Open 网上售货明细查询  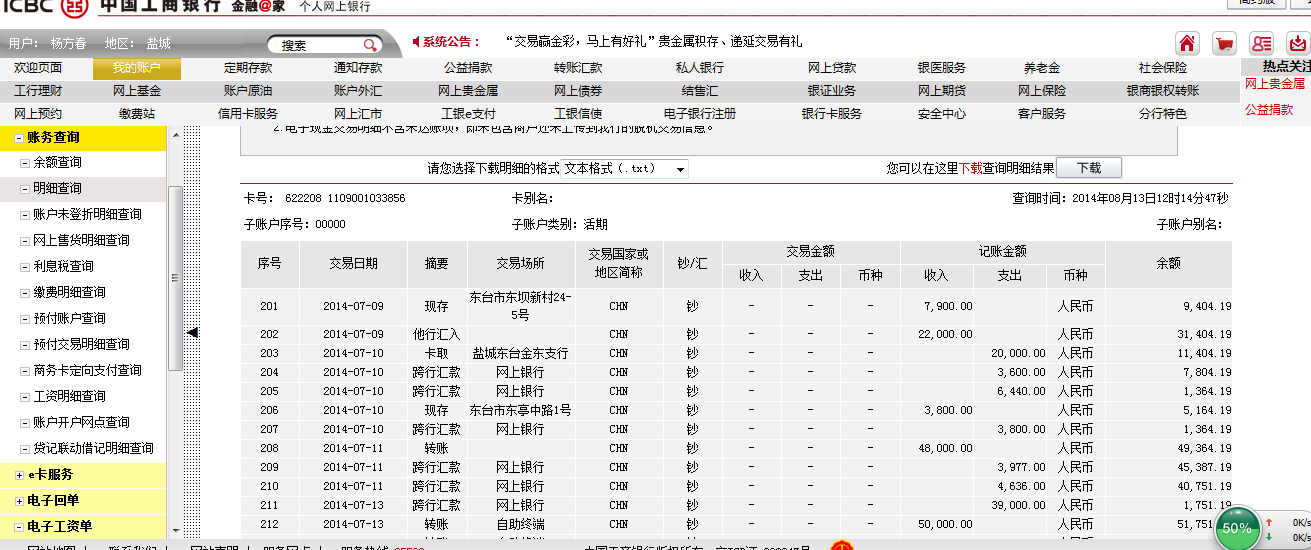coord(81,240)
